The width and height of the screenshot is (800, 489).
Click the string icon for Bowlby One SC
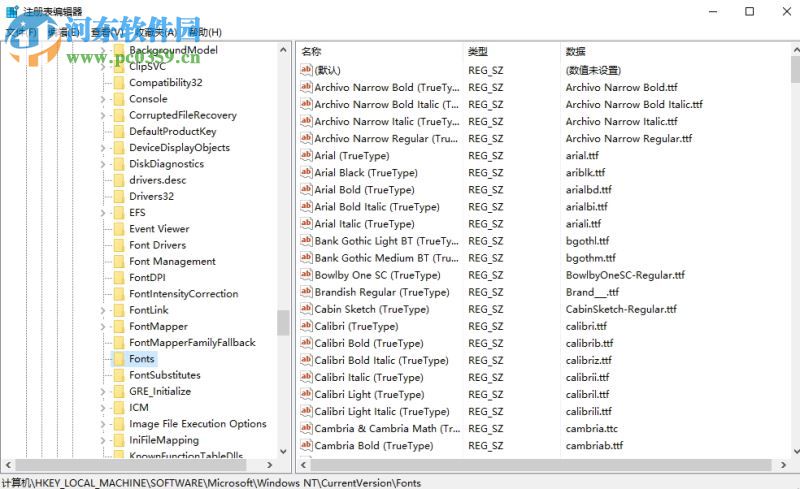point(306,275)
